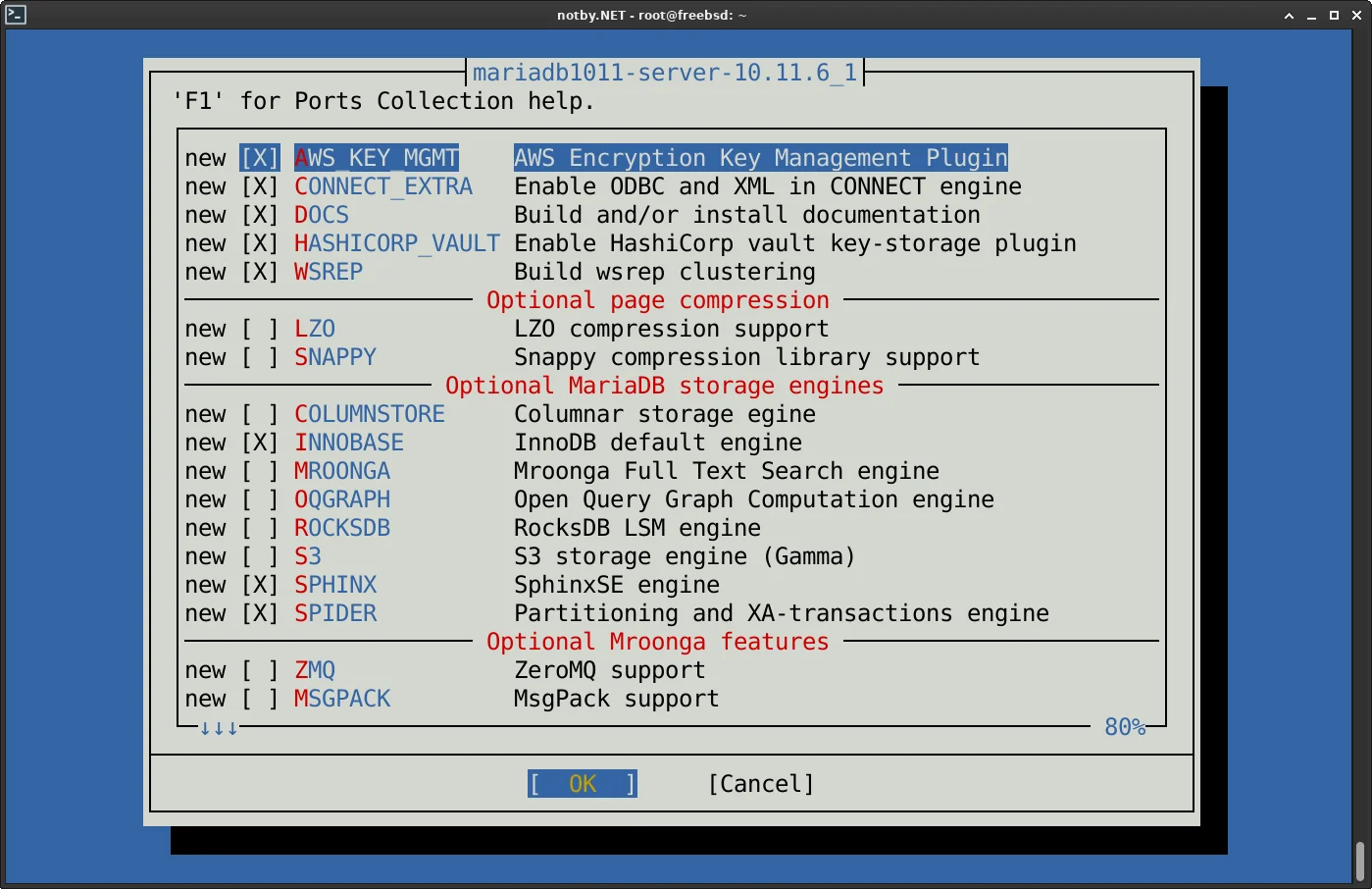1372x889 pixels.
Task: Check the COLUMNSTORE engine checkbox
Action: [x=260, y=414]
